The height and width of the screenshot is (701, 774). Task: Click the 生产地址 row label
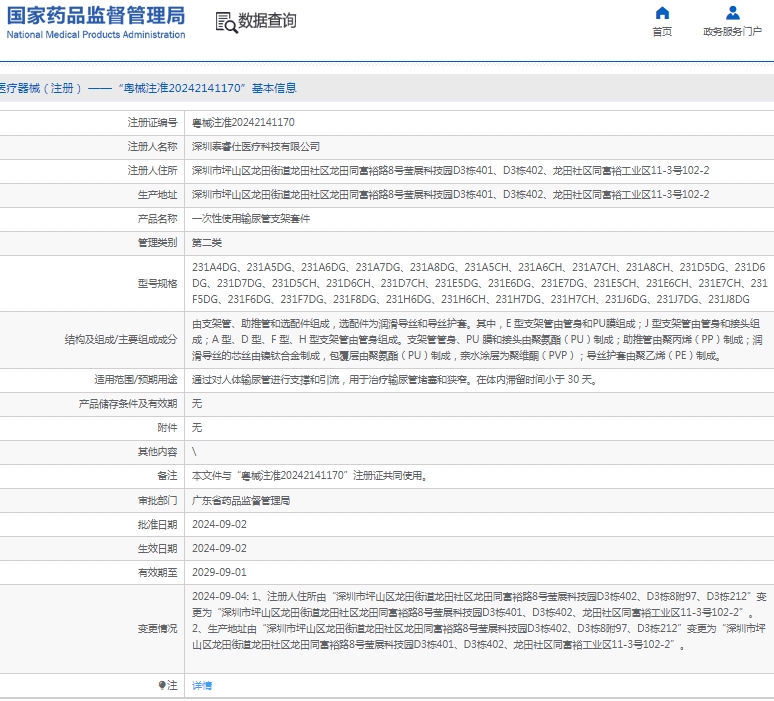pyautogui.click(x=157, y=195)
